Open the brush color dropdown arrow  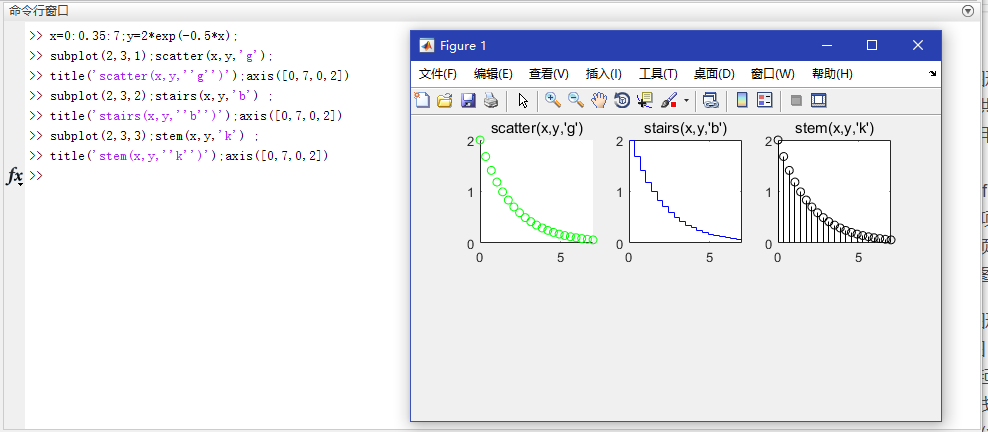click(x=686, y=101)
